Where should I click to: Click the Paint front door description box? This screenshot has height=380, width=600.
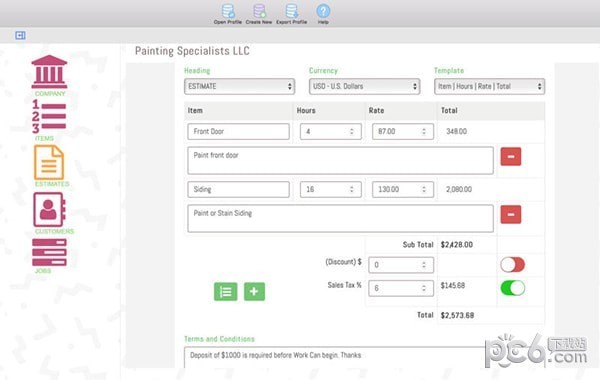pos(341,160)
